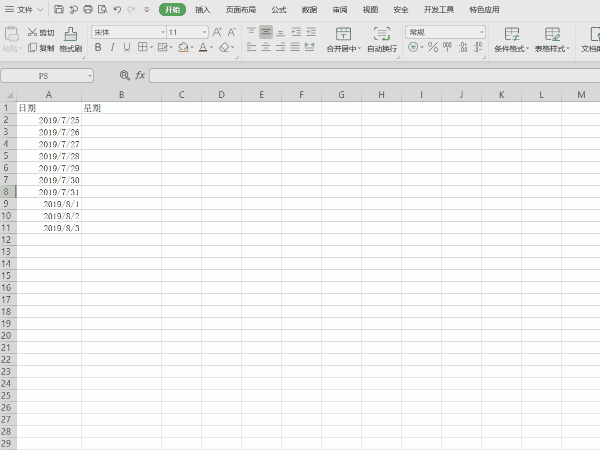Switch to the 数据 Data tab
Image resolution: width=600 pixels, height=450 pixels.
pos(309,10)
